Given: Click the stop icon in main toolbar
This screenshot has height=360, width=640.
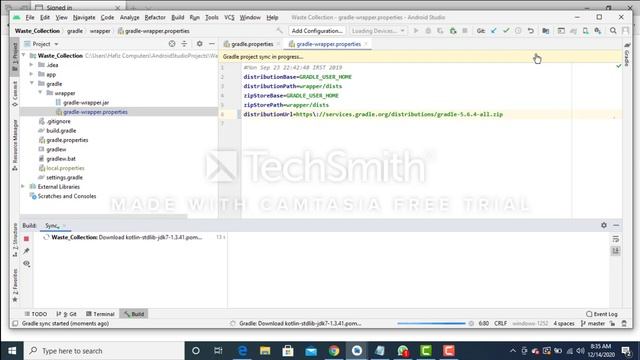Looking at the screenshot, I should [464, 31].
